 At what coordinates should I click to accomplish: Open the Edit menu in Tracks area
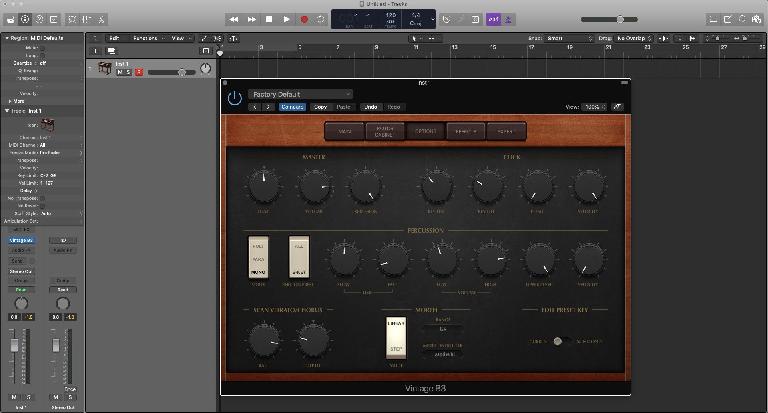click(x=115, y=38)
